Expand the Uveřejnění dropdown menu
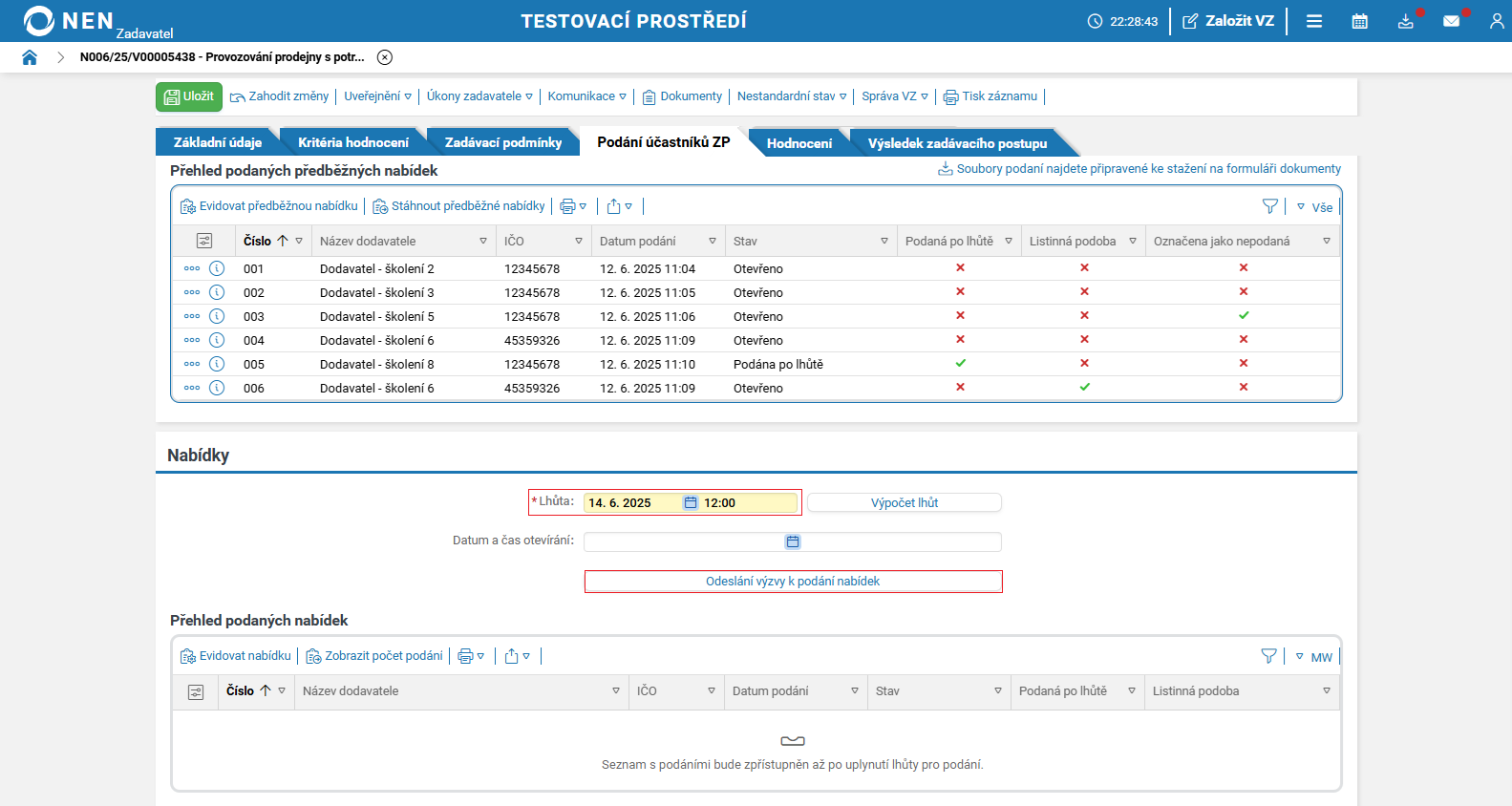This screenshot has height=806, width=1512. (x=377, y=96)
